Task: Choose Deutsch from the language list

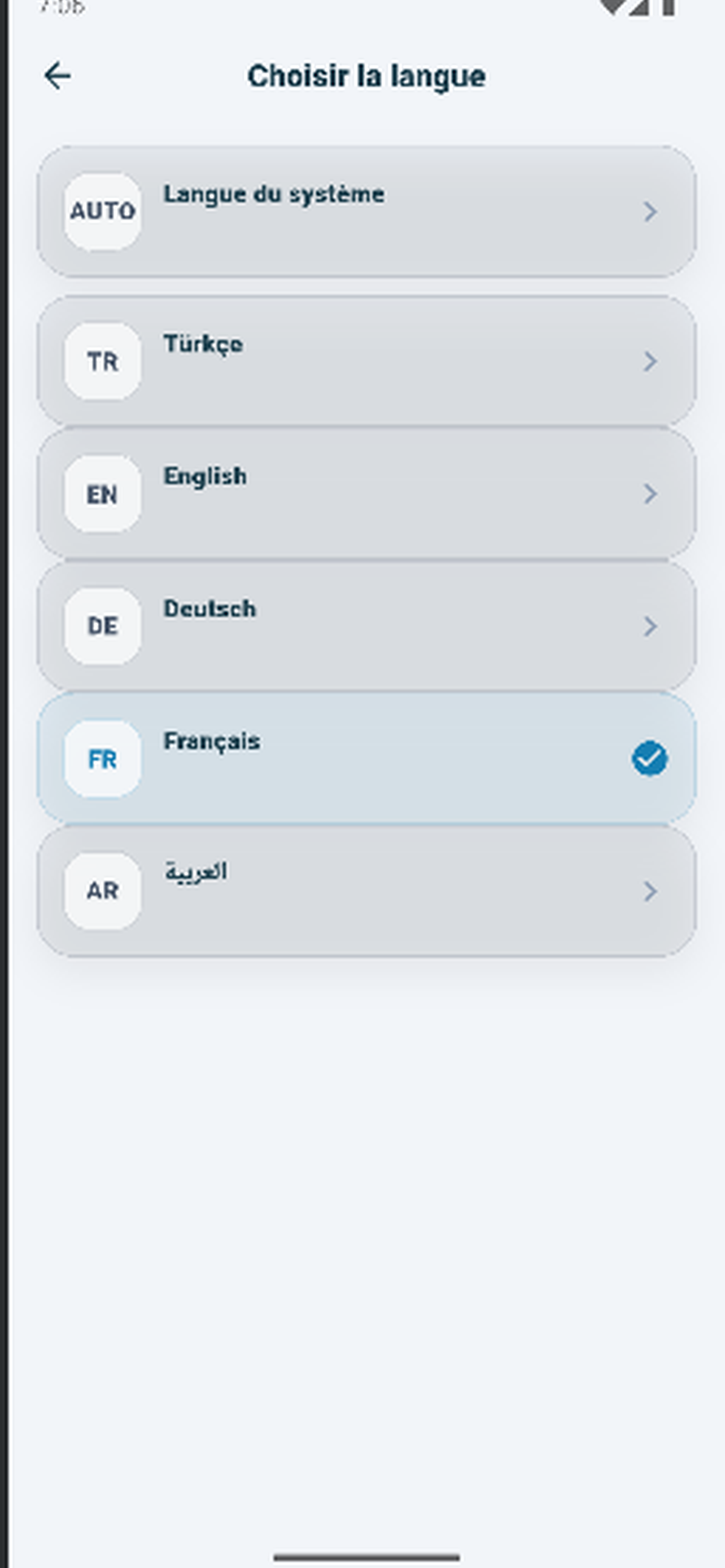Action: click(366, 626)
